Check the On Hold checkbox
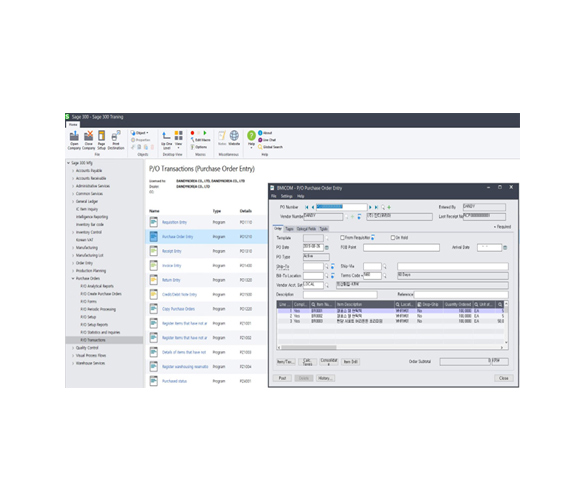The width and height of the screenshot is (585, 500). pyautogui.click(x=392, y=238)
